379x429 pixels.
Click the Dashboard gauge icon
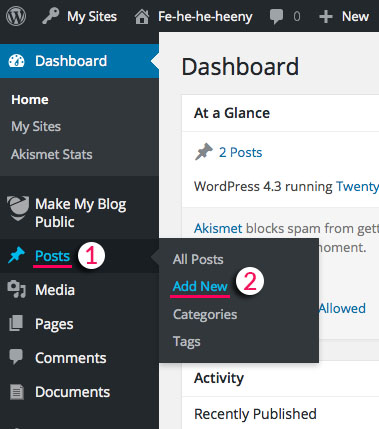[x=16, y=61]
